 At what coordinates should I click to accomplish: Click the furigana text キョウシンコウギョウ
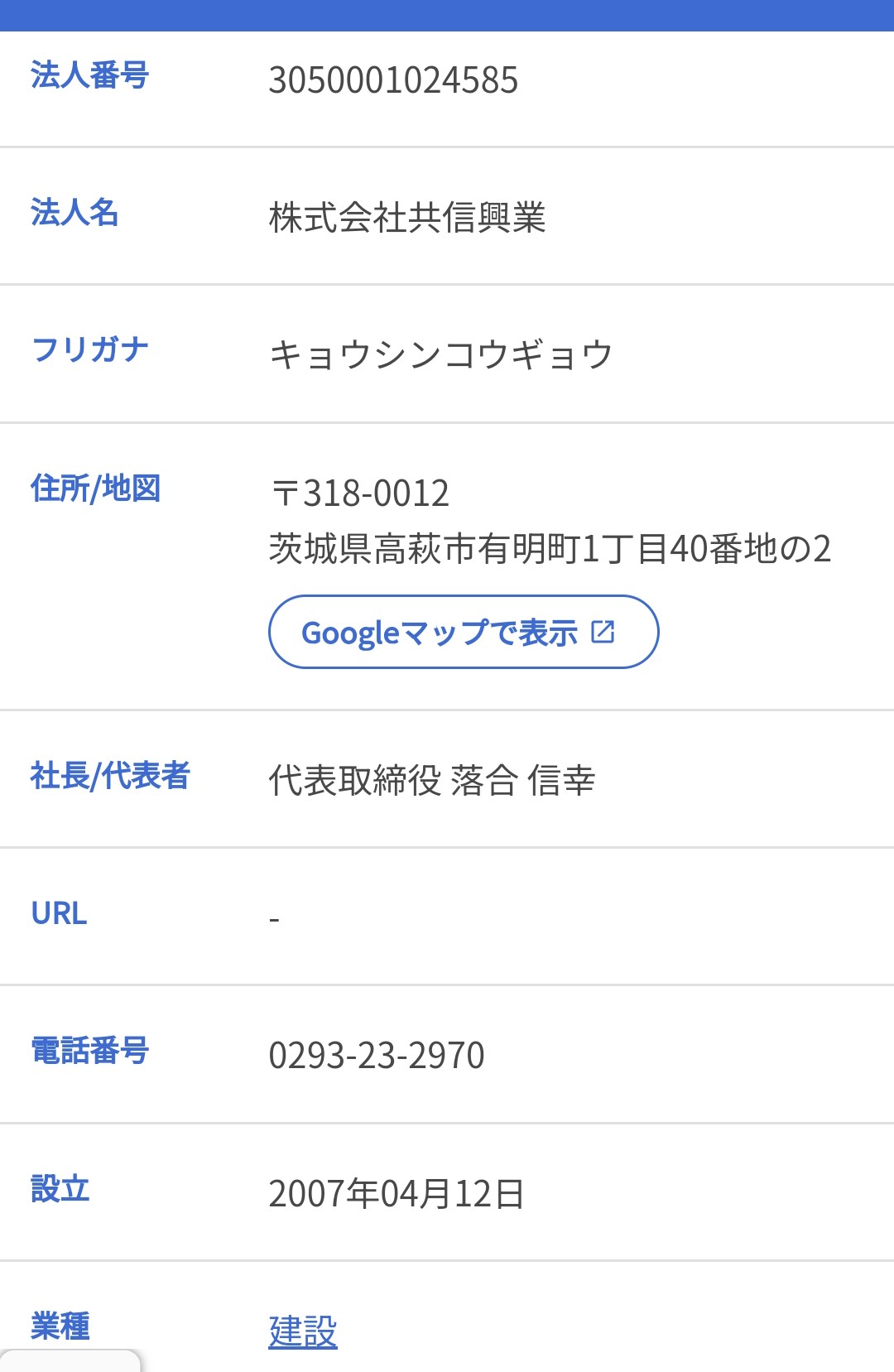(x=441, y=355)
